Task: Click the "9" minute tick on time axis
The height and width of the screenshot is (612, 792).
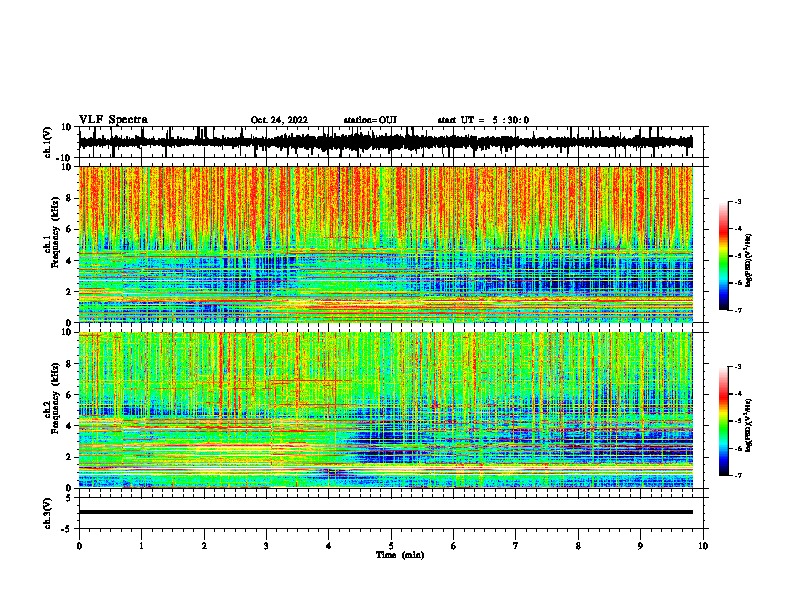Action: (x=640, y=546)
